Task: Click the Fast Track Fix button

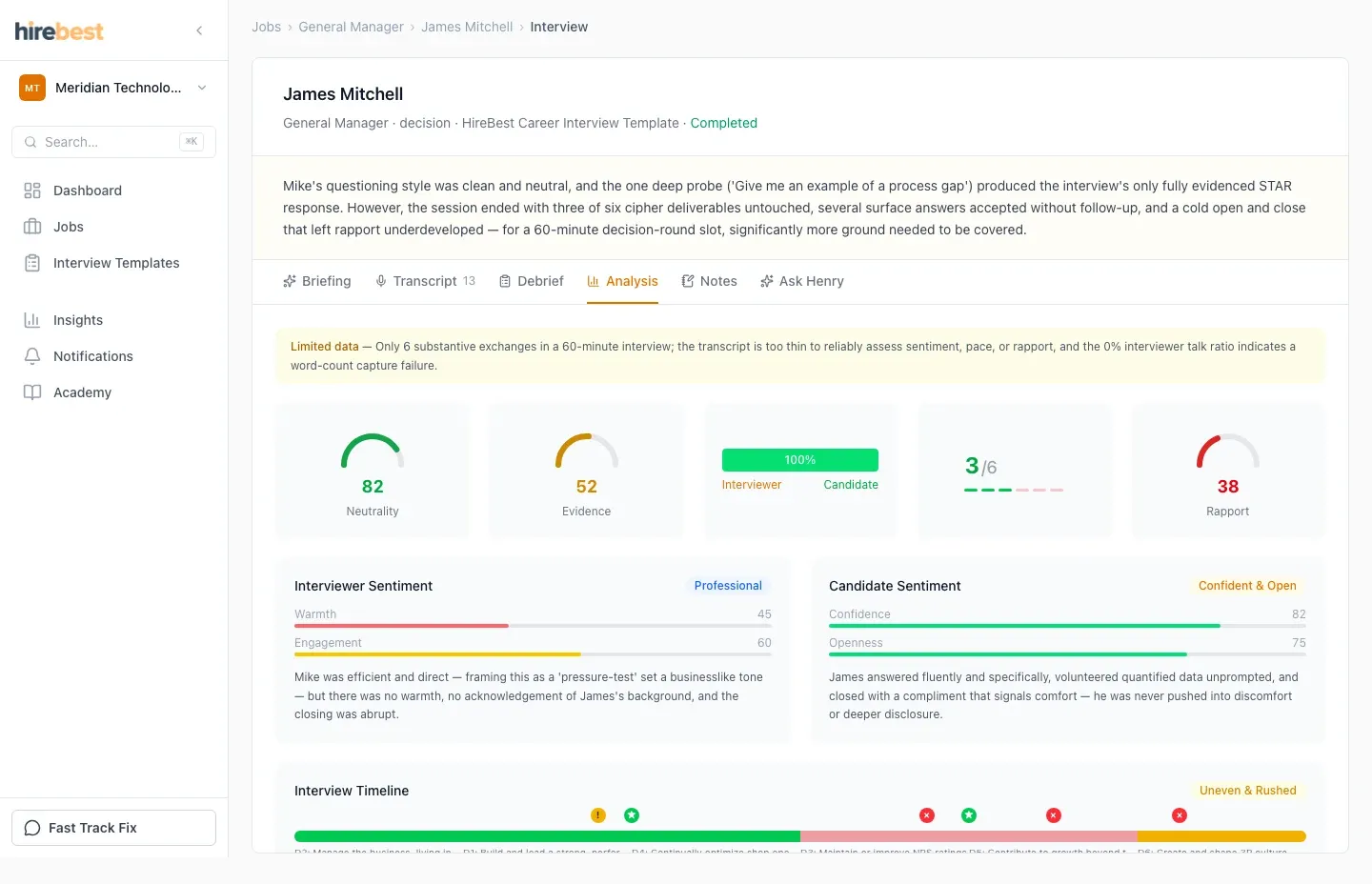Action: [113, 828]
